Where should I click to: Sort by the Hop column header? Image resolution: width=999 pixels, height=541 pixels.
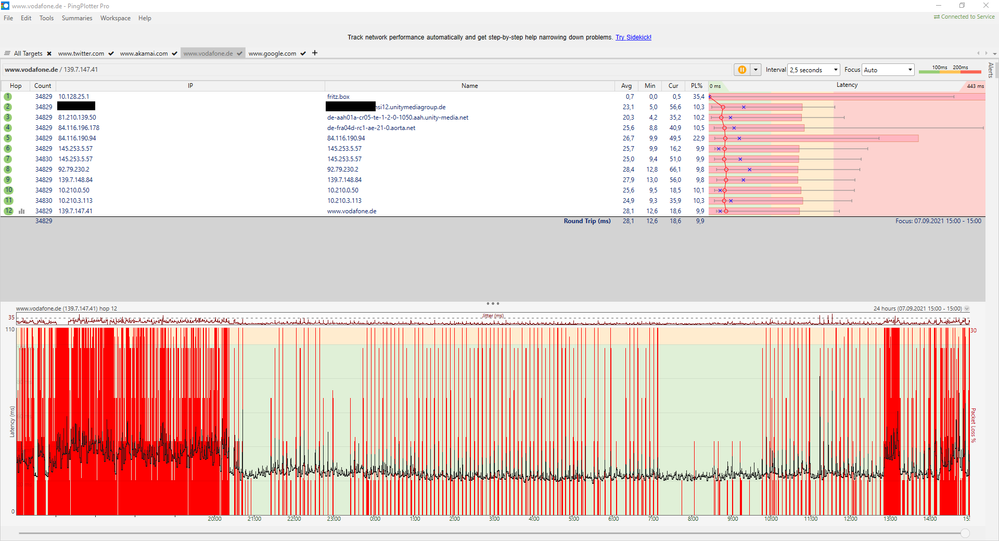click(x=15, y=85)
